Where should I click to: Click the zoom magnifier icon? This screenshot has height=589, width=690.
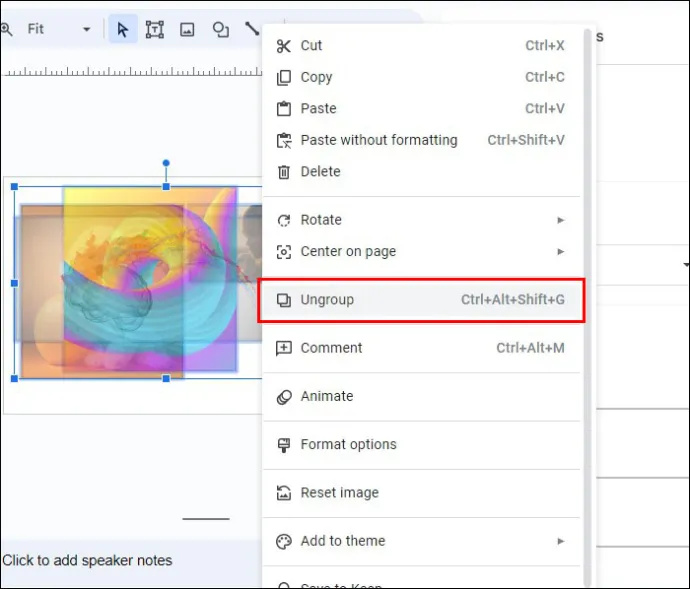[6, 29]
